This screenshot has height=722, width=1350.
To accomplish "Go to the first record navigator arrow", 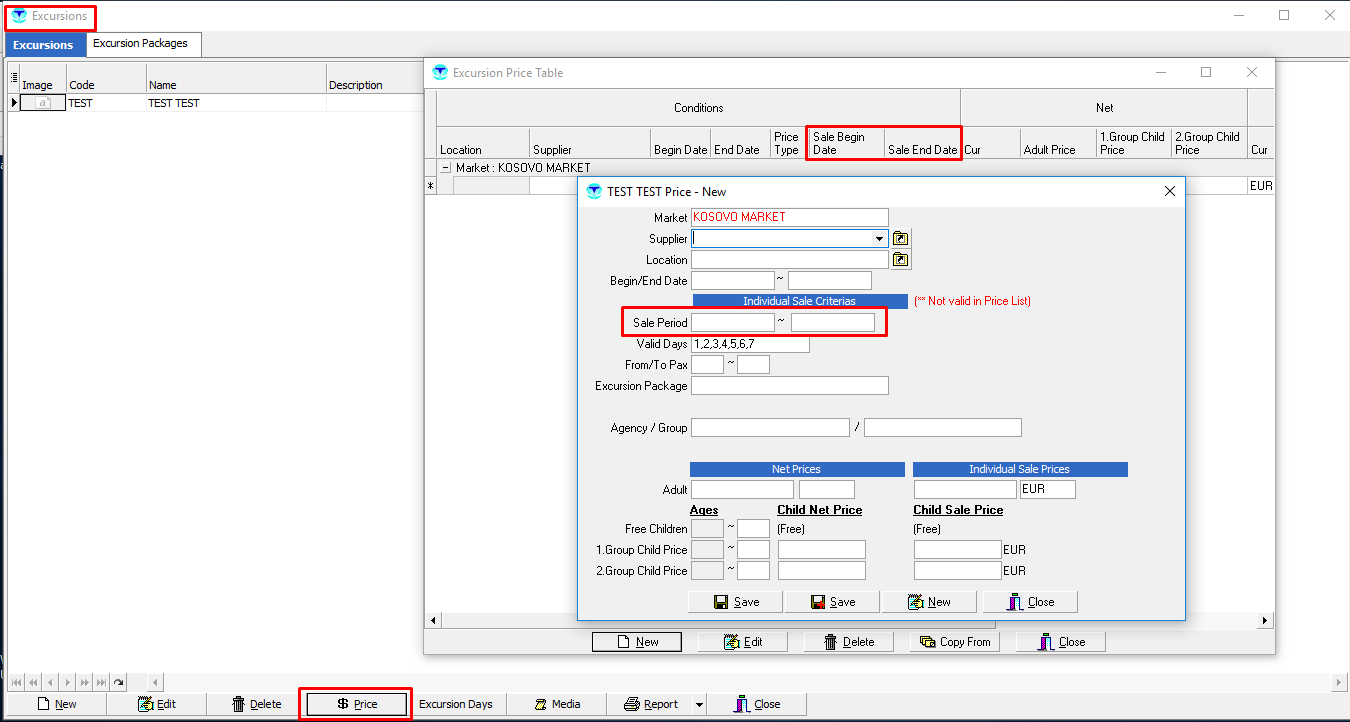I will 16,682.
